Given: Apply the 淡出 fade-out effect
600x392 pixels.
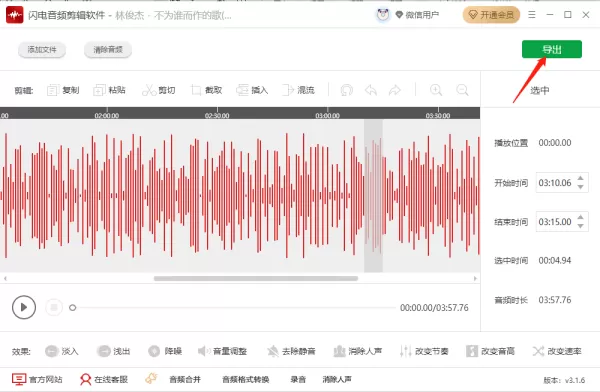Looking at the screenshot, I should click(x=114, y=351).
